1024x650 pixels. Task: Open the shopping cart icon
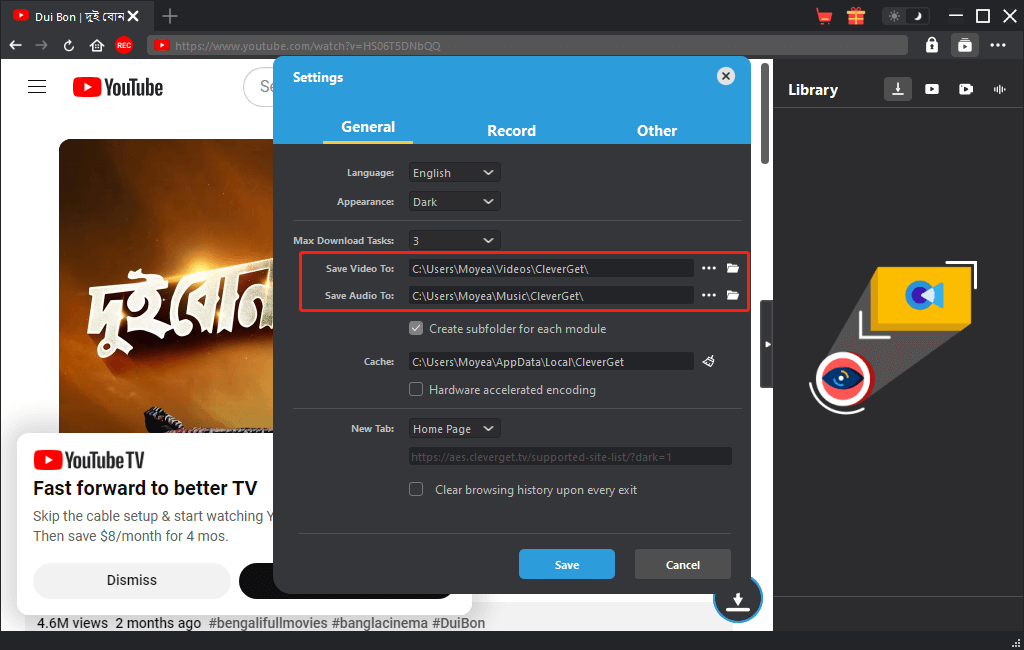click(824, 16)
